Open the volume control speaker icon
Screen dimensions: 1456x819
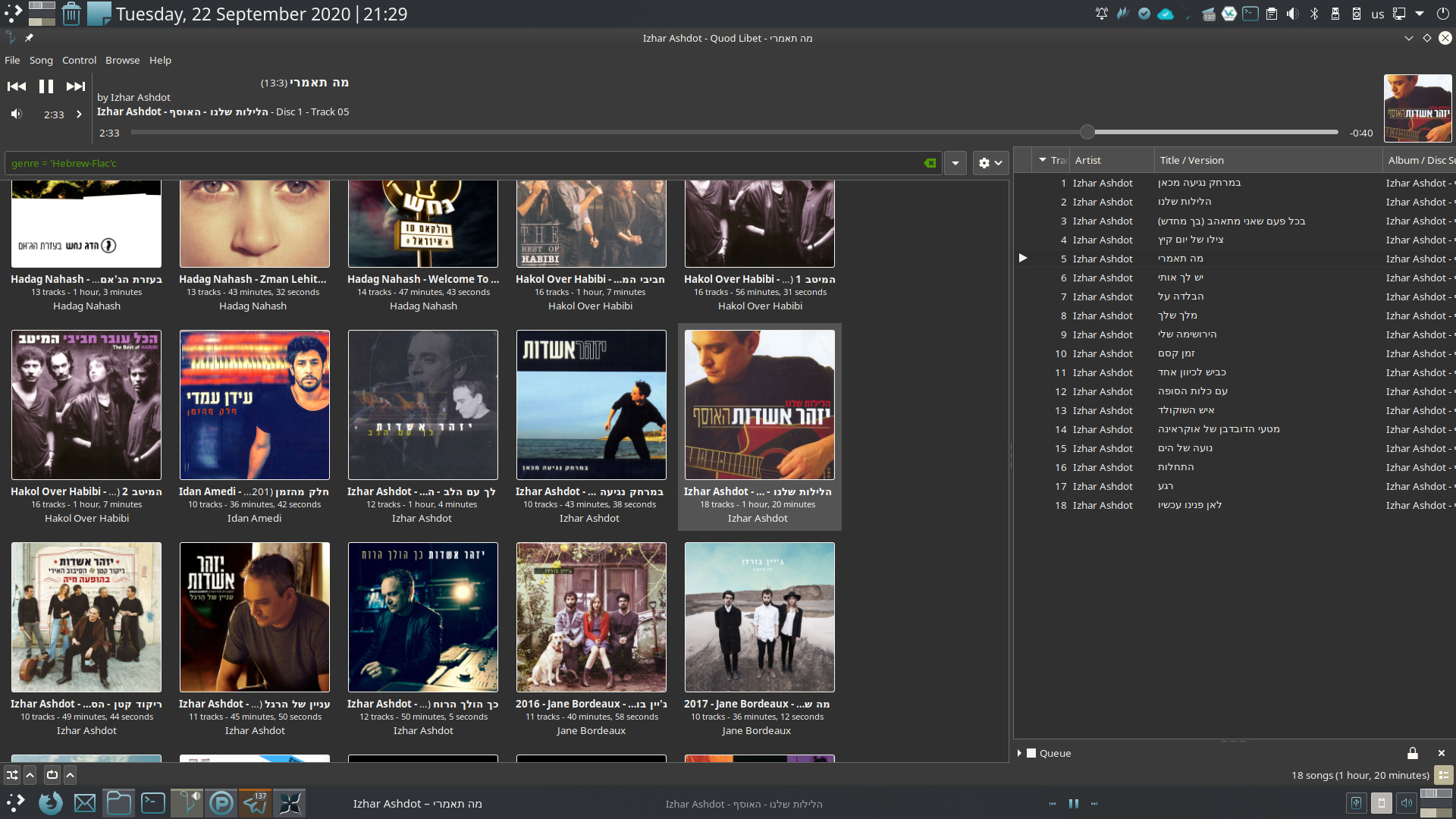[x=16, y=114]
